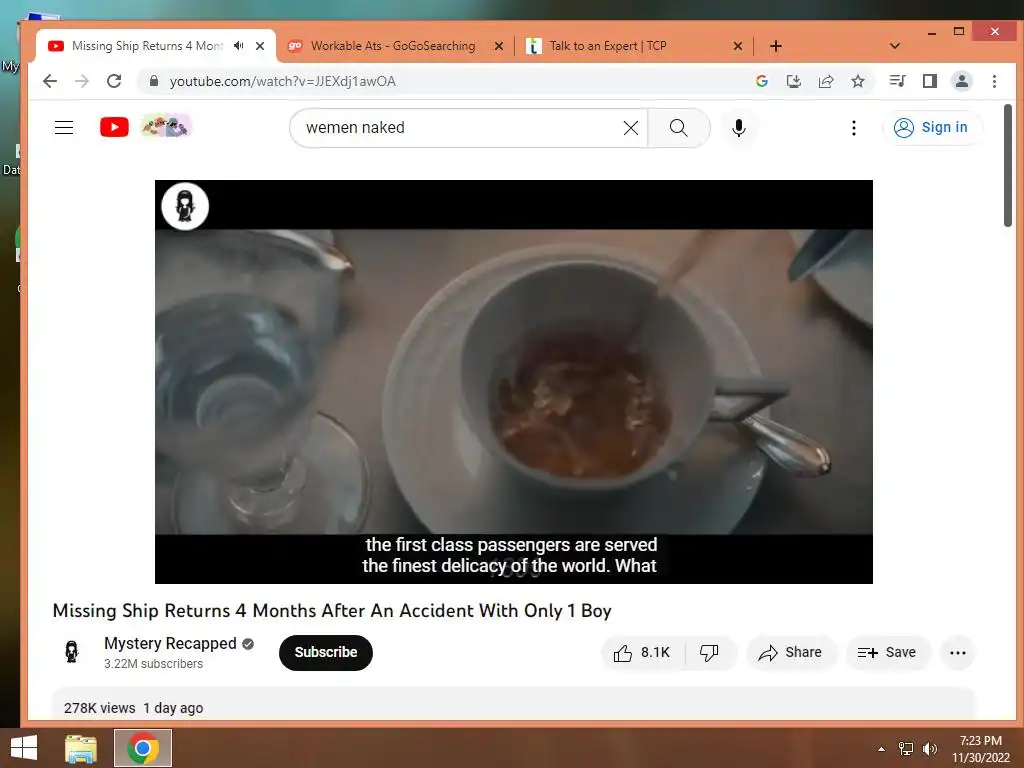Close the Workable Ats tab
This screenshot has width=1024, height=768.
click(499, 46)
